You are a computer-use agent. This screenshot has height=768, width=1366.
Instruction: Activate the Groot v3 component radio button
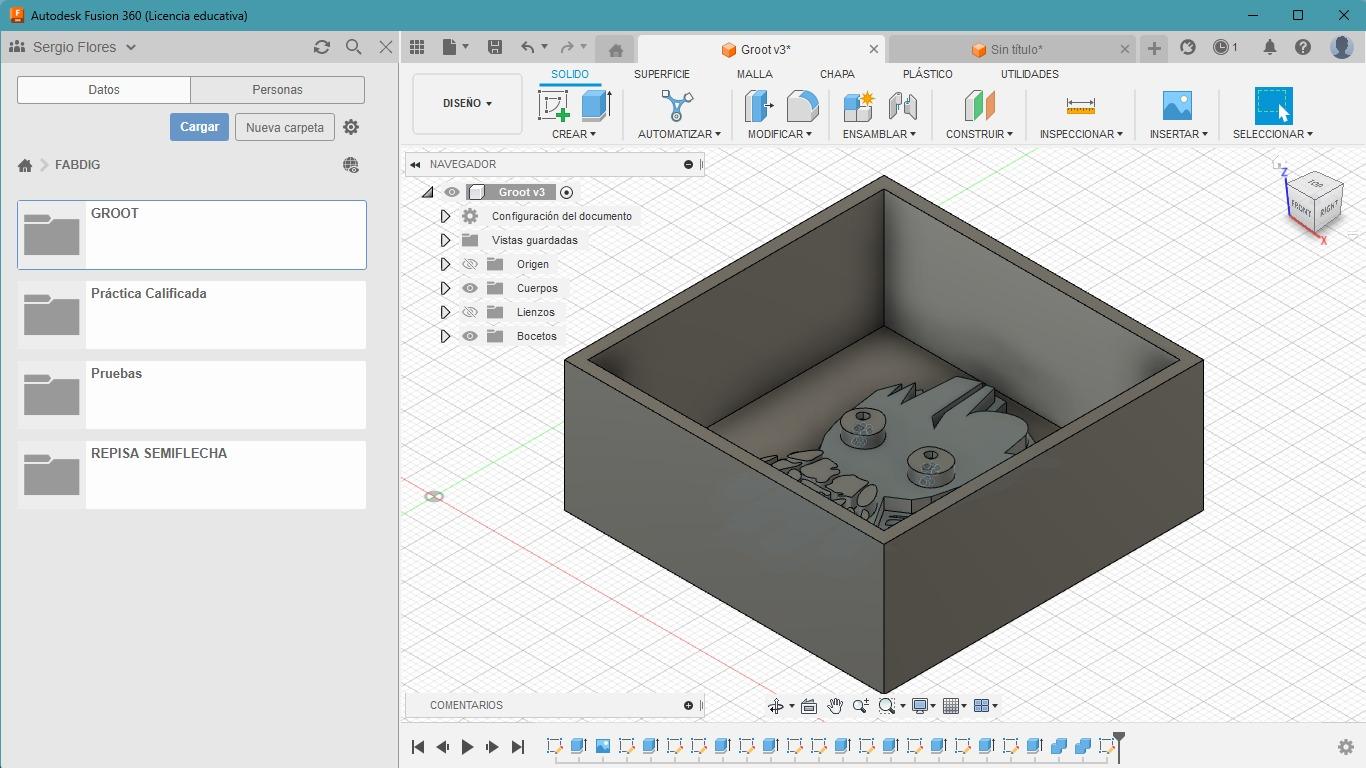[567, 192]
